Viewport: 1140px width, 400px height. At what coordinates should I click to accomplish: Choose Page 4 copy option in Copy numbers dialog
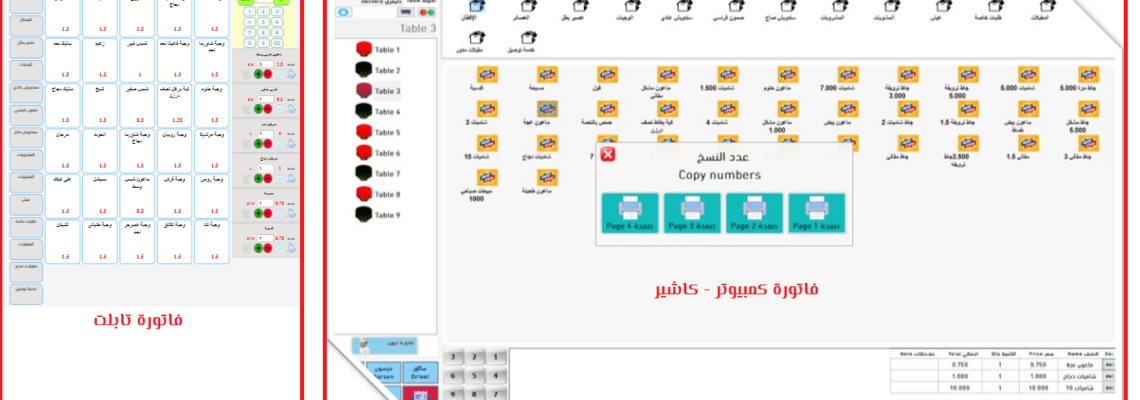(630, 213)
